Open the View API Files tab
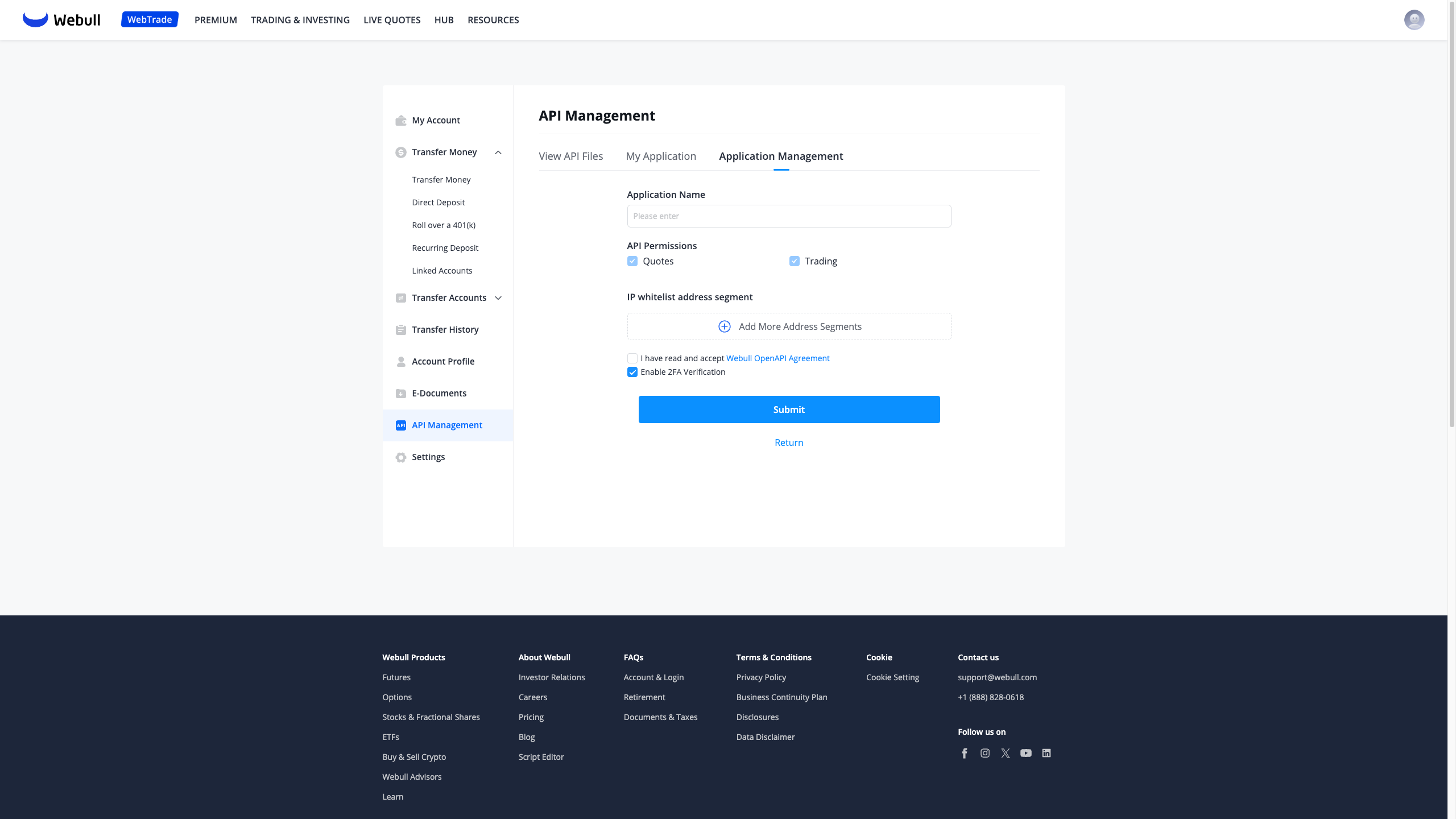 coord(570,156)
